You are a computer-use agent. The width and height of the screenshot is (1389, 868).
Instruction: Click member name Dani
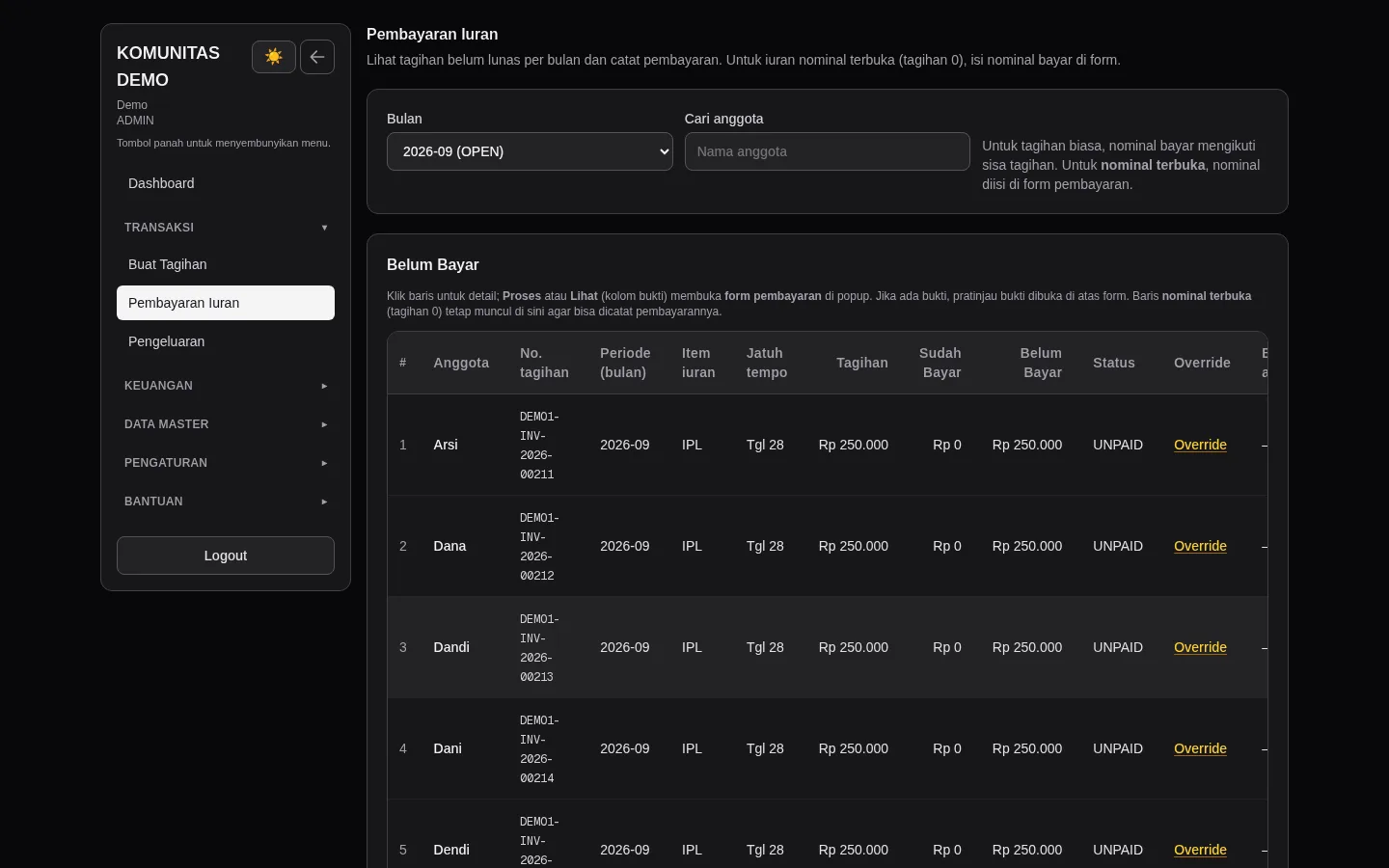(448, 748)
